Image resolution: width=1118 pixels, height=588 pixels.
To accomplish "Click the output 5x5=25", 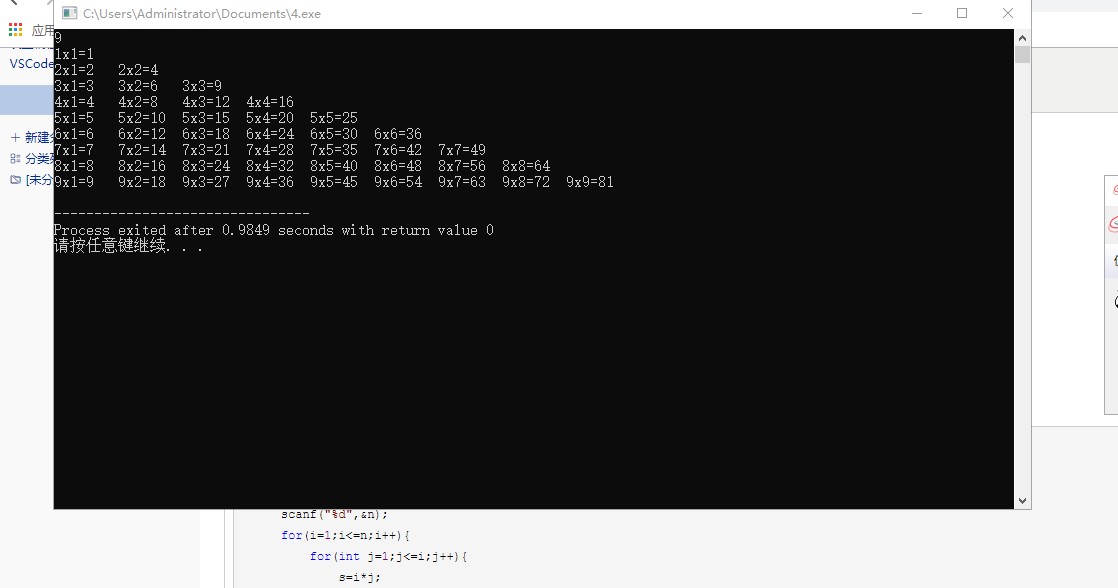I will [x=334, y=118].
